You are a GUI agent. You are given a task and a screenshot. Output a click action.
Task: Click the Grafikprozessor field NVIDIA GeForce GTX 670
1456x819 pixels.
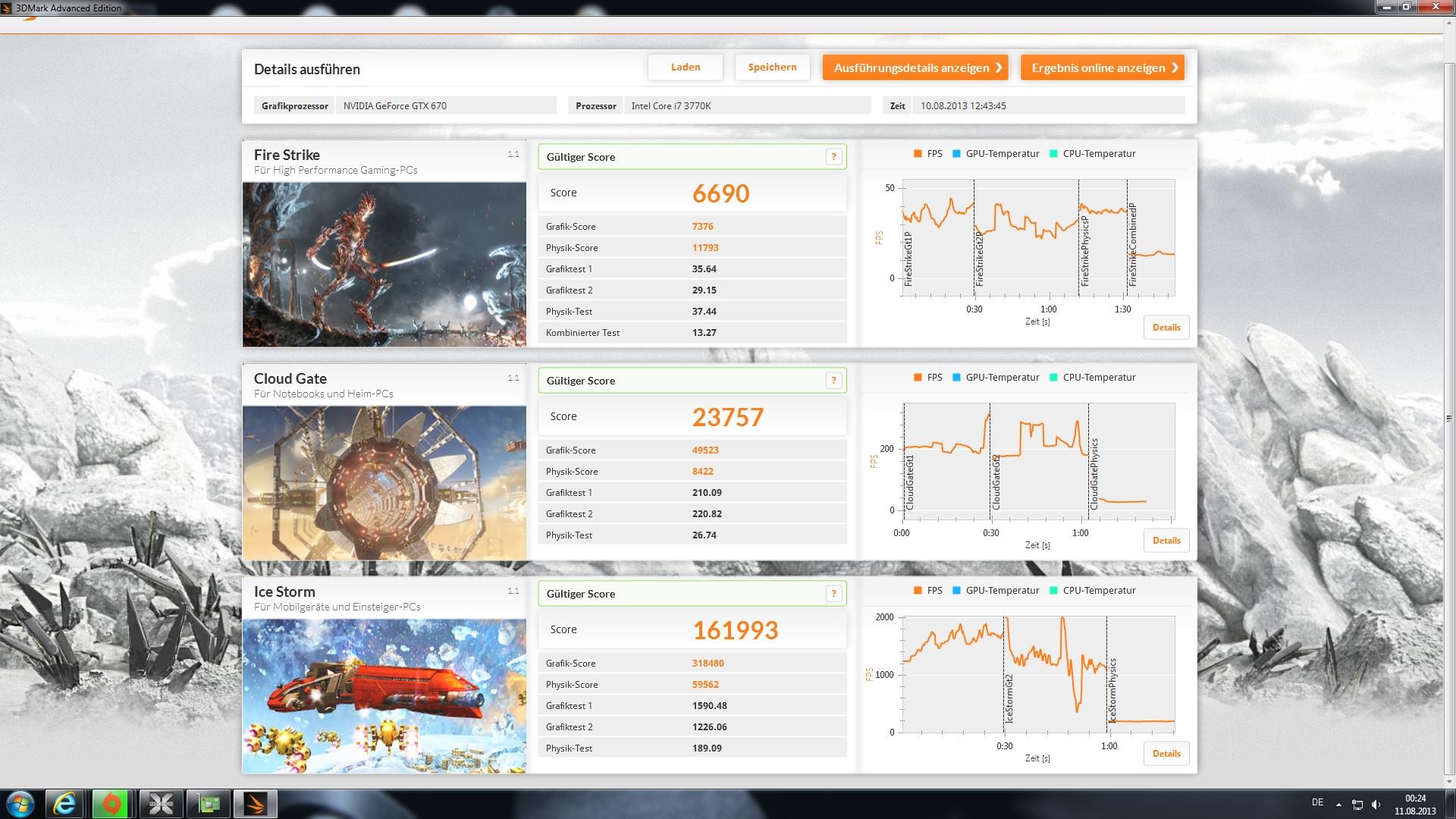coord(446,105)
